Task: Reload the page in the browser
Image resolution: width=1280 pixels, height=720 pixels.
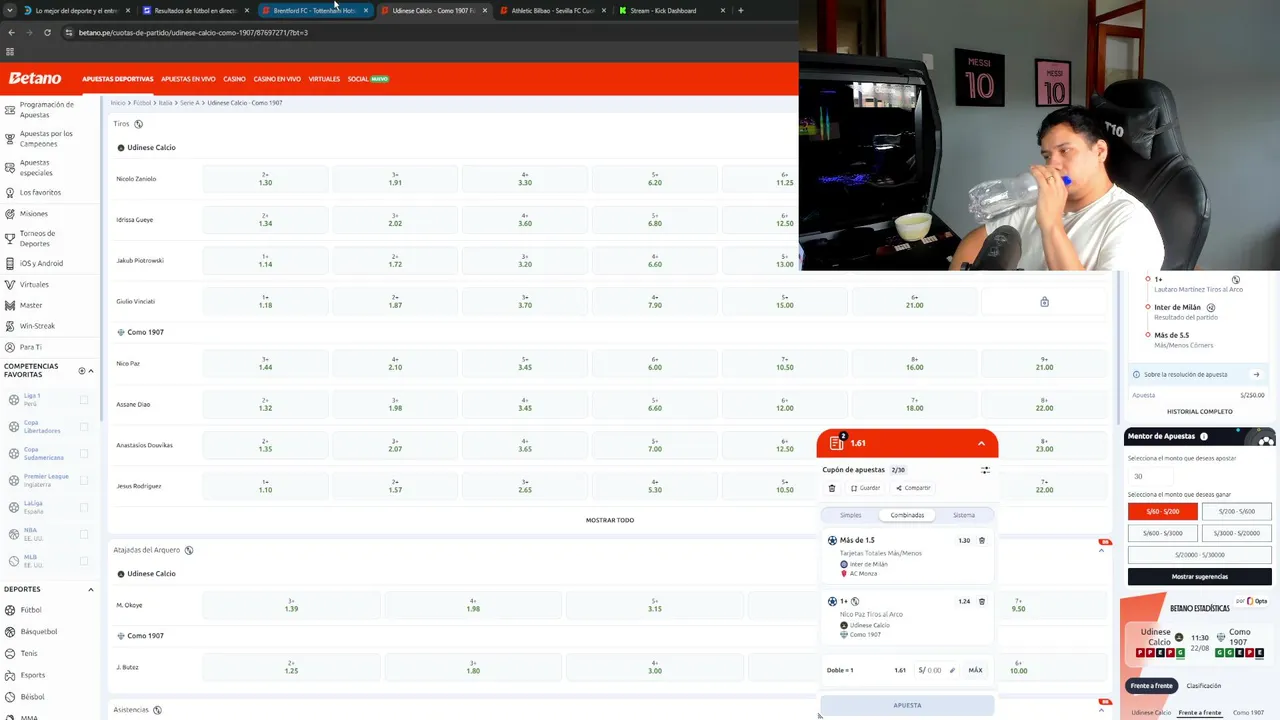Action: coord(47,32)
